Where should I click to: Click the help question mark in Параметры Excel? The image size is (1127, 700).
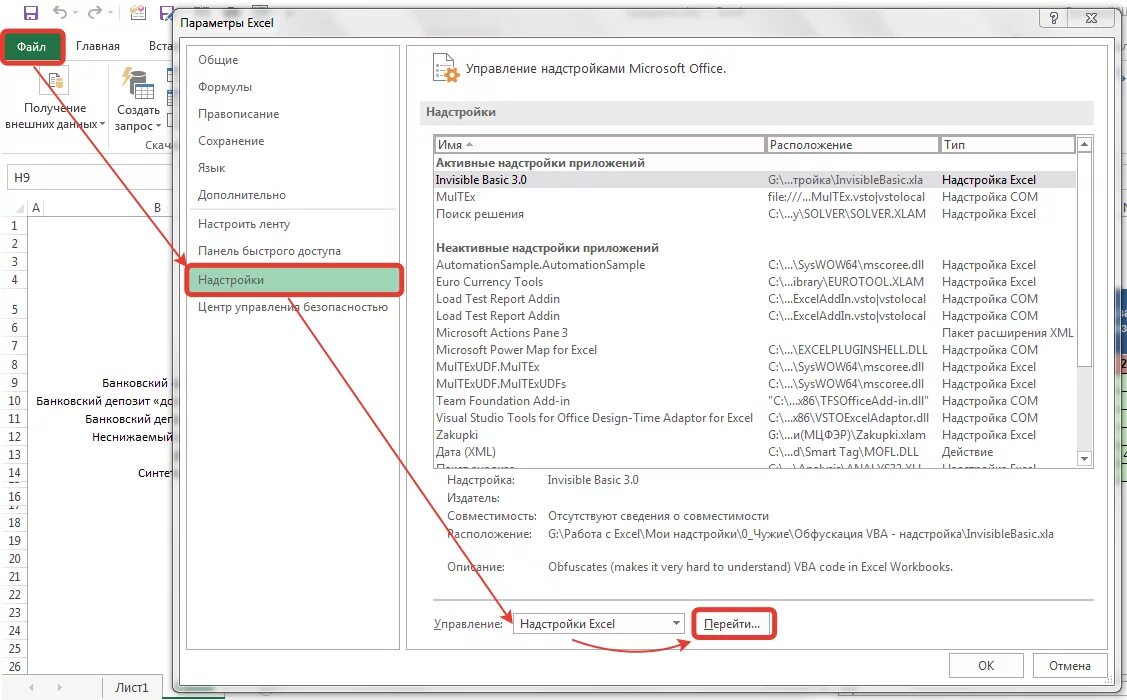(1054, 19)
